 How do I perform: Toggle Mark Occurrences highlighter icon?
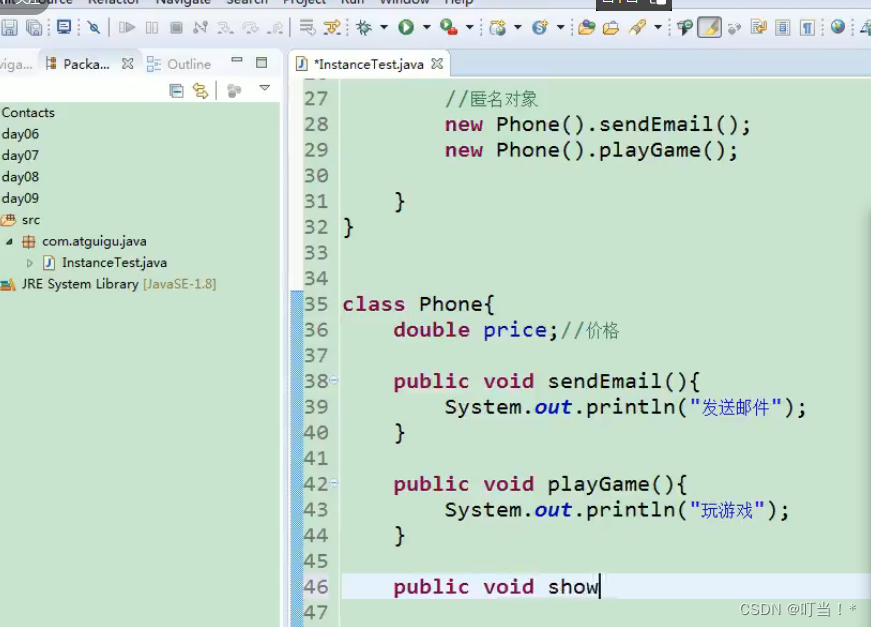click(710, 27)
